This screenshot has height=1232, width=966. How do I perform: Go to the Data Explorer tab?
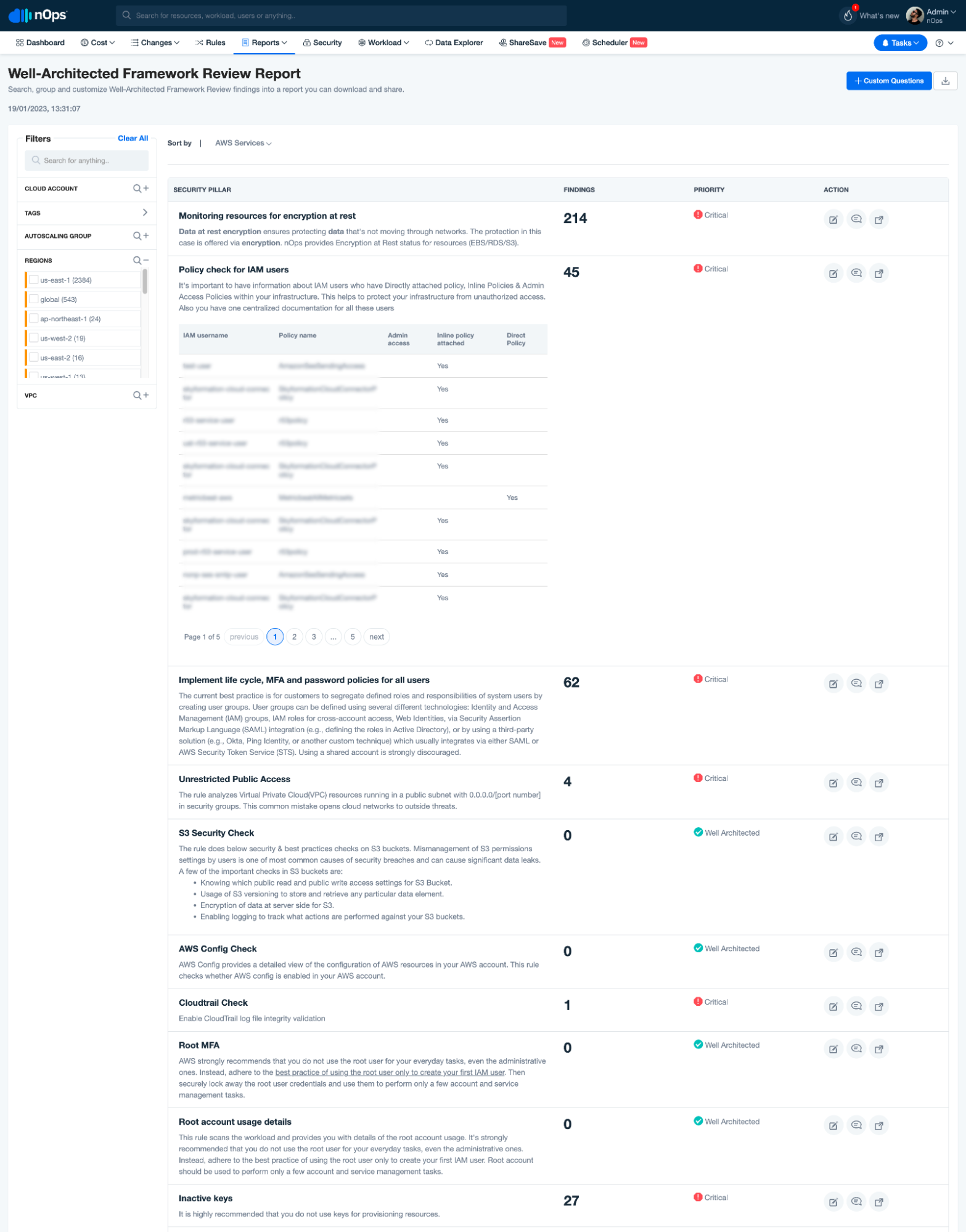[x=454, y=43]
